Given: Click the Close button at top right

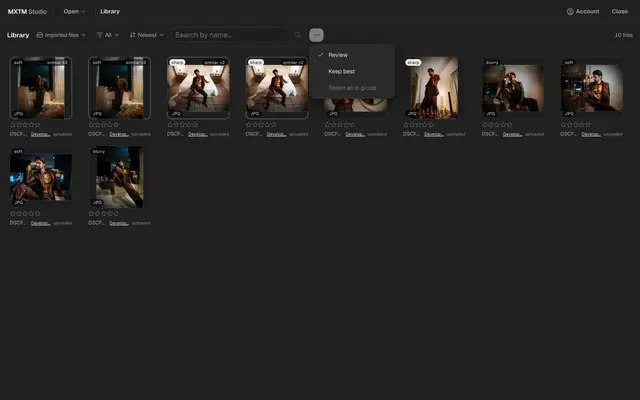Looking at the screenshot, I should (x=620, y=11).
